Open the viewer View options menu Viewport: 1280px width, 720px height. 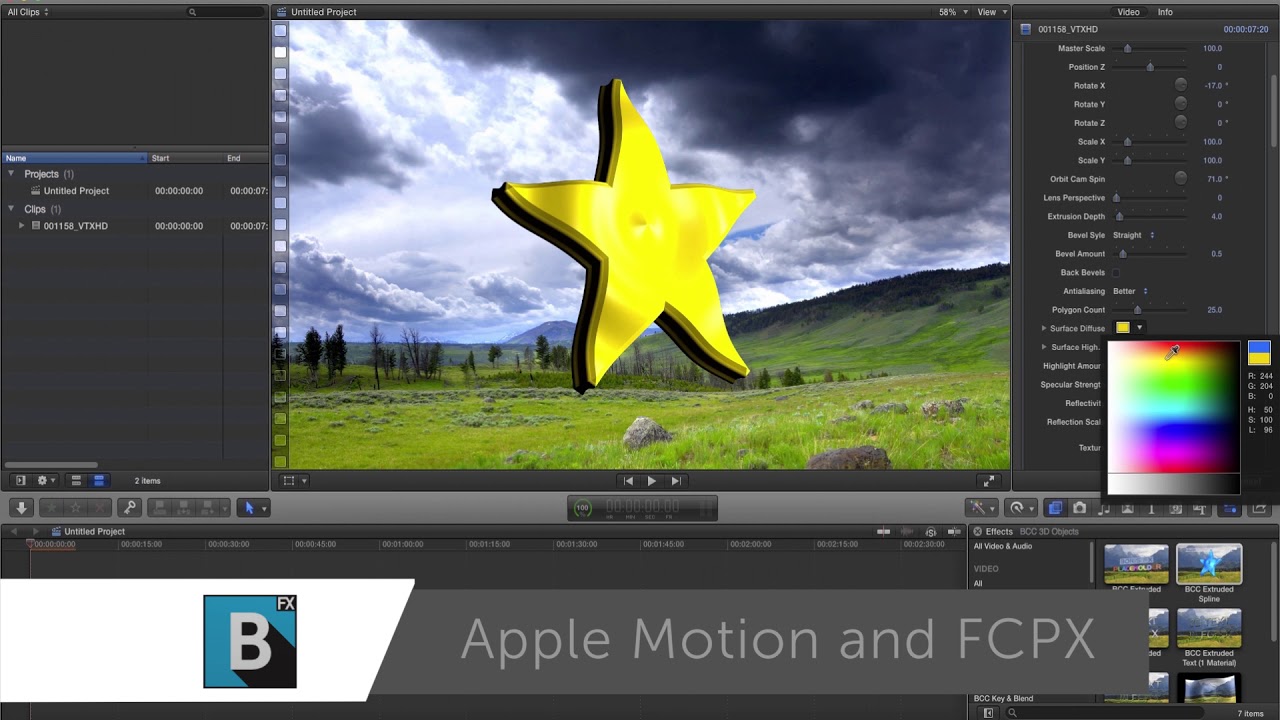point(990,12)
